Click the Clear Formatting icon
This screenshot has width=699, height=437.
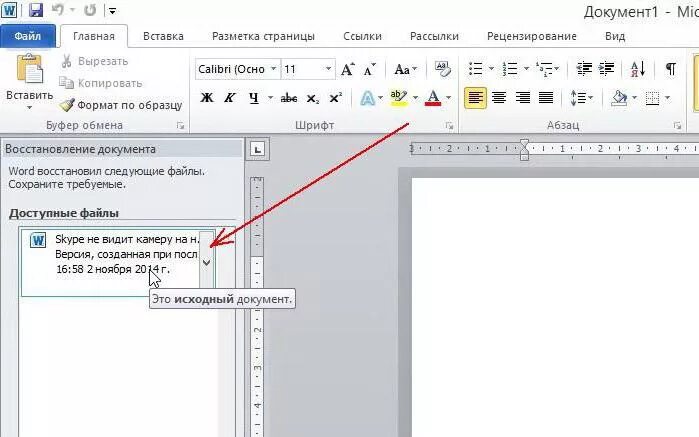point(442,69)
